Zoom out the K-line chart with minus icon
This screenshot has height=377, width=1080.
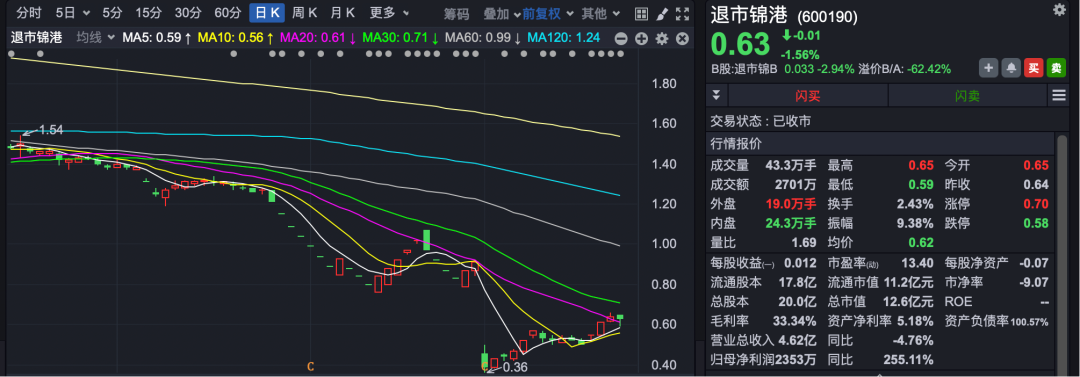click(x=621, y=39)
